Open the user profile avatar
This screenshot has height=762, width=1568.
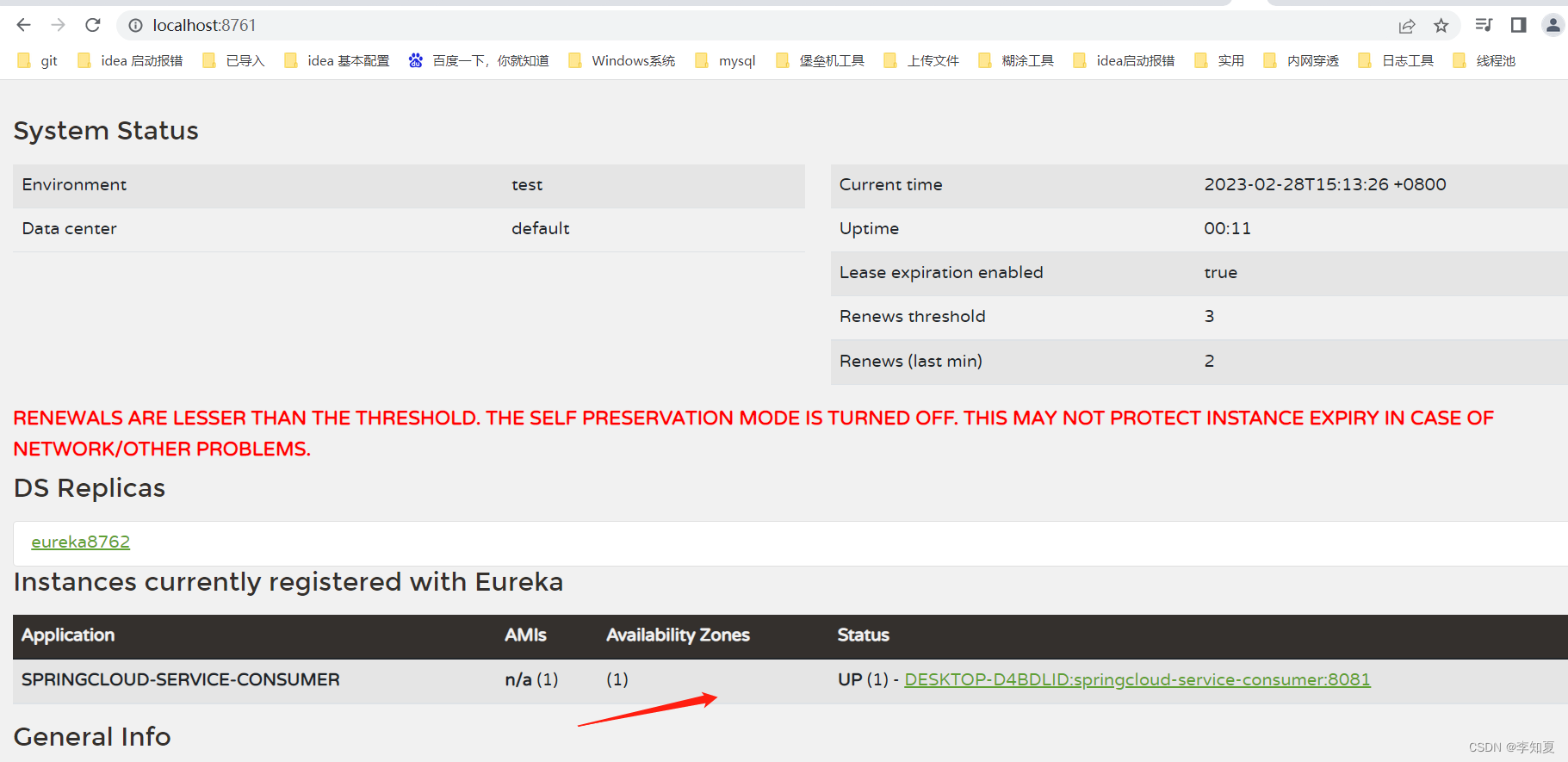click(1553, 25)
